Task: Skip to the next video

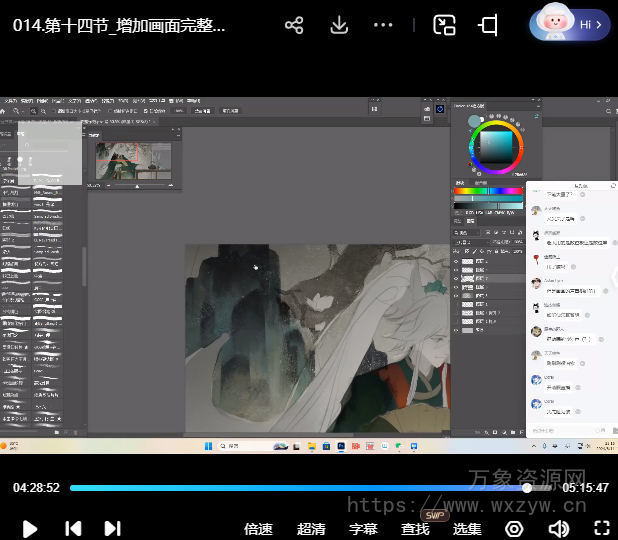Action: coord(112,528)
